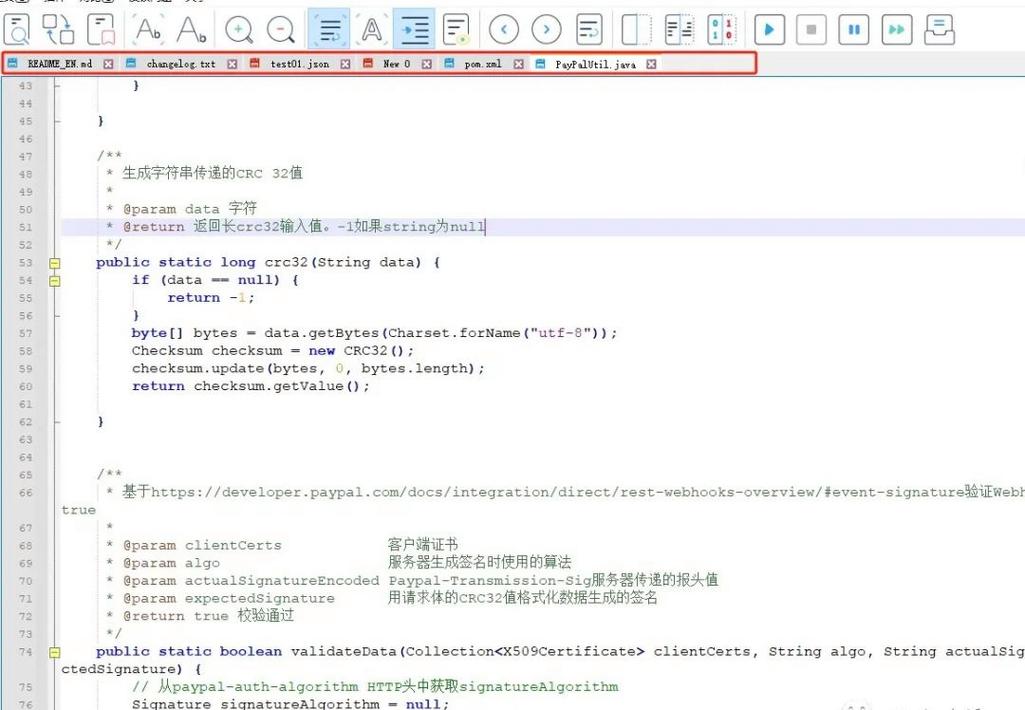Viewport: 1025px width, 710px height.
Task: Collapse the crc32 method at line 53
Action: pyautogui.click(x=55, y=263)
